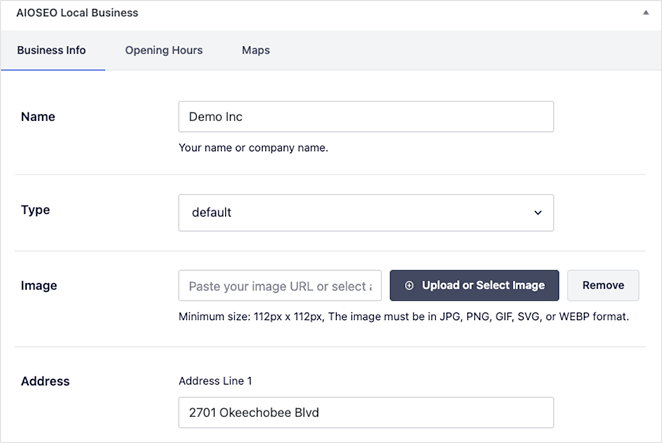Click the Address Line 1 field

click(x=366, y=413)
